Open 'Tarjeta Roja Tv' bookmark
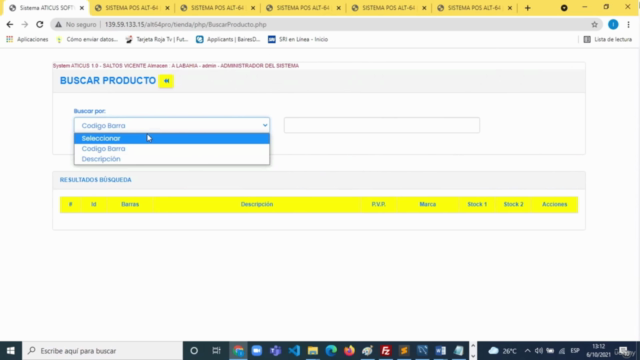 click(157, 39)
